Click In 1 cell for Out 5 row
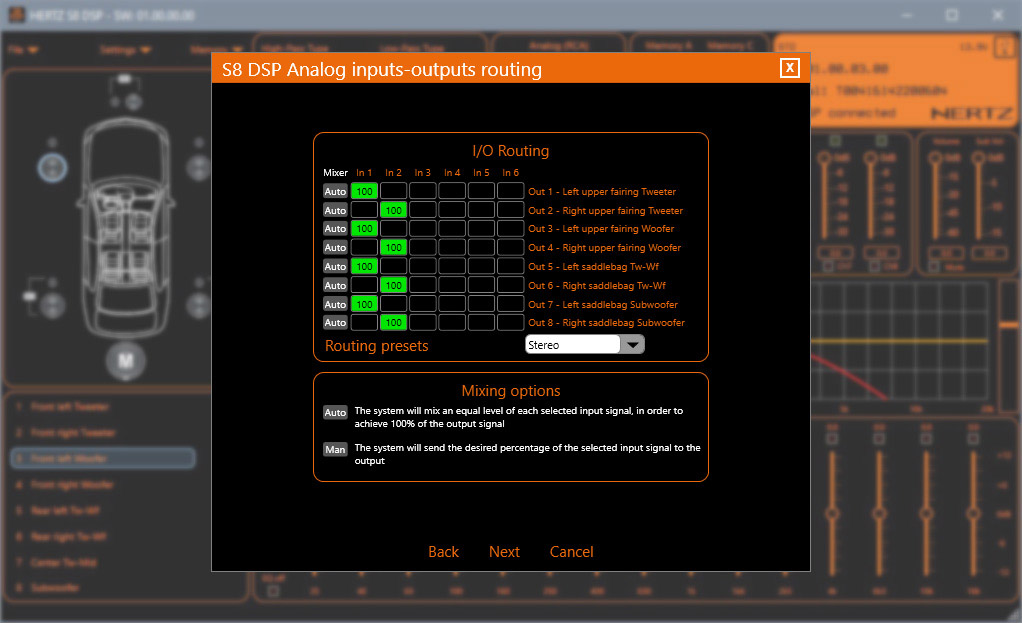The width and height of the screenshot is (1022, 623). [x=364, y=266]
